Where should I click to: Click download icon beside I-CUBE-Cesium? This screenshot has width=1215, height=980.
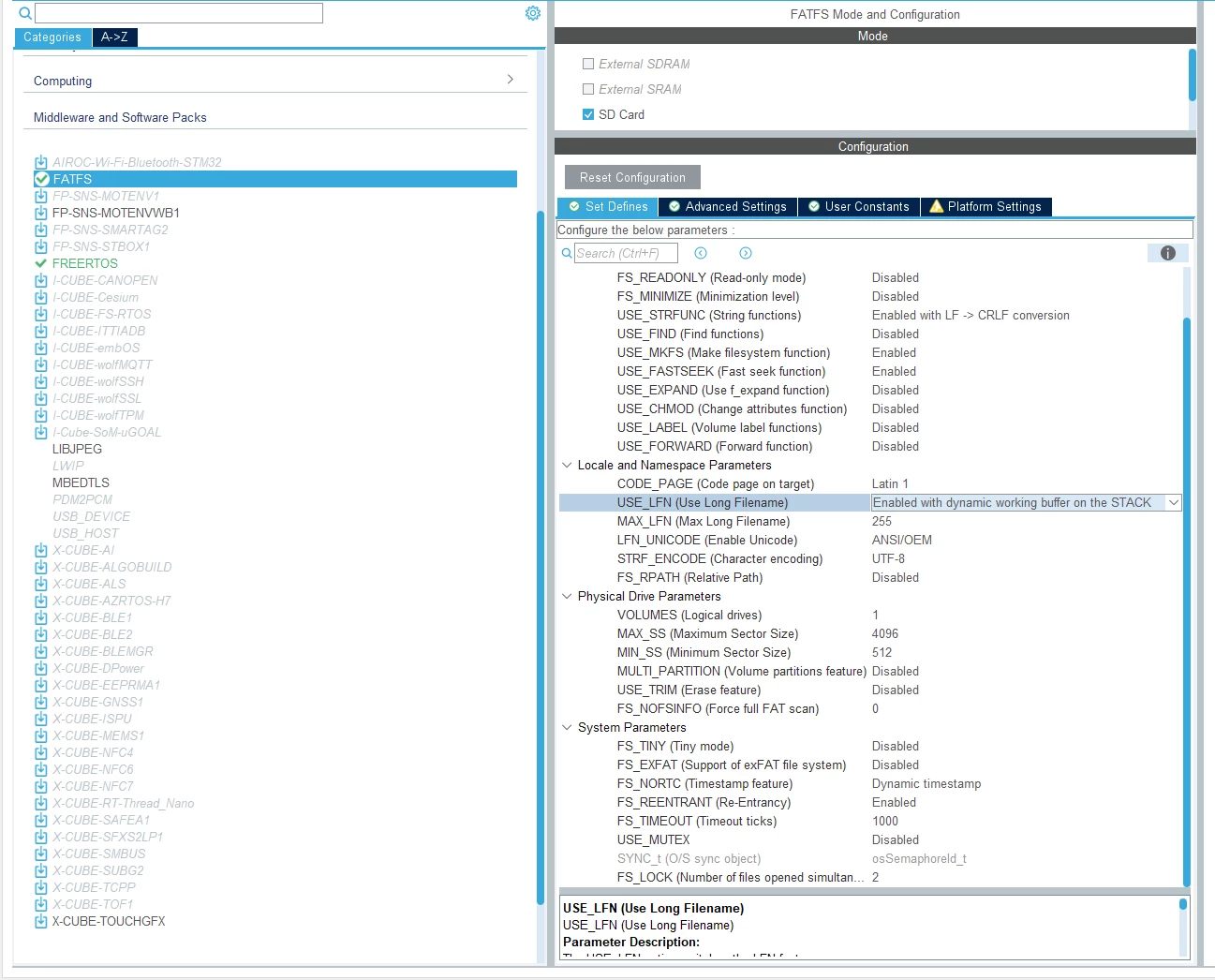point(41,297)
